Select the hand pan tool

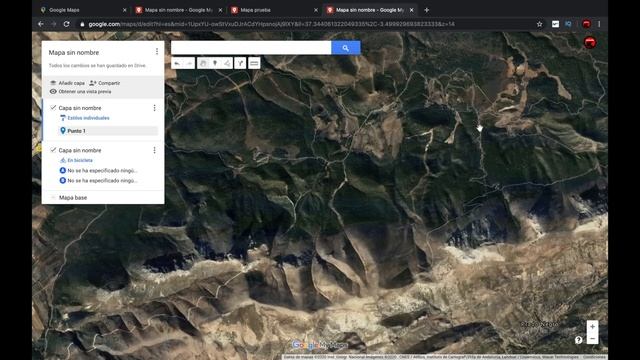pyautogui.click(x=203, y=63)
